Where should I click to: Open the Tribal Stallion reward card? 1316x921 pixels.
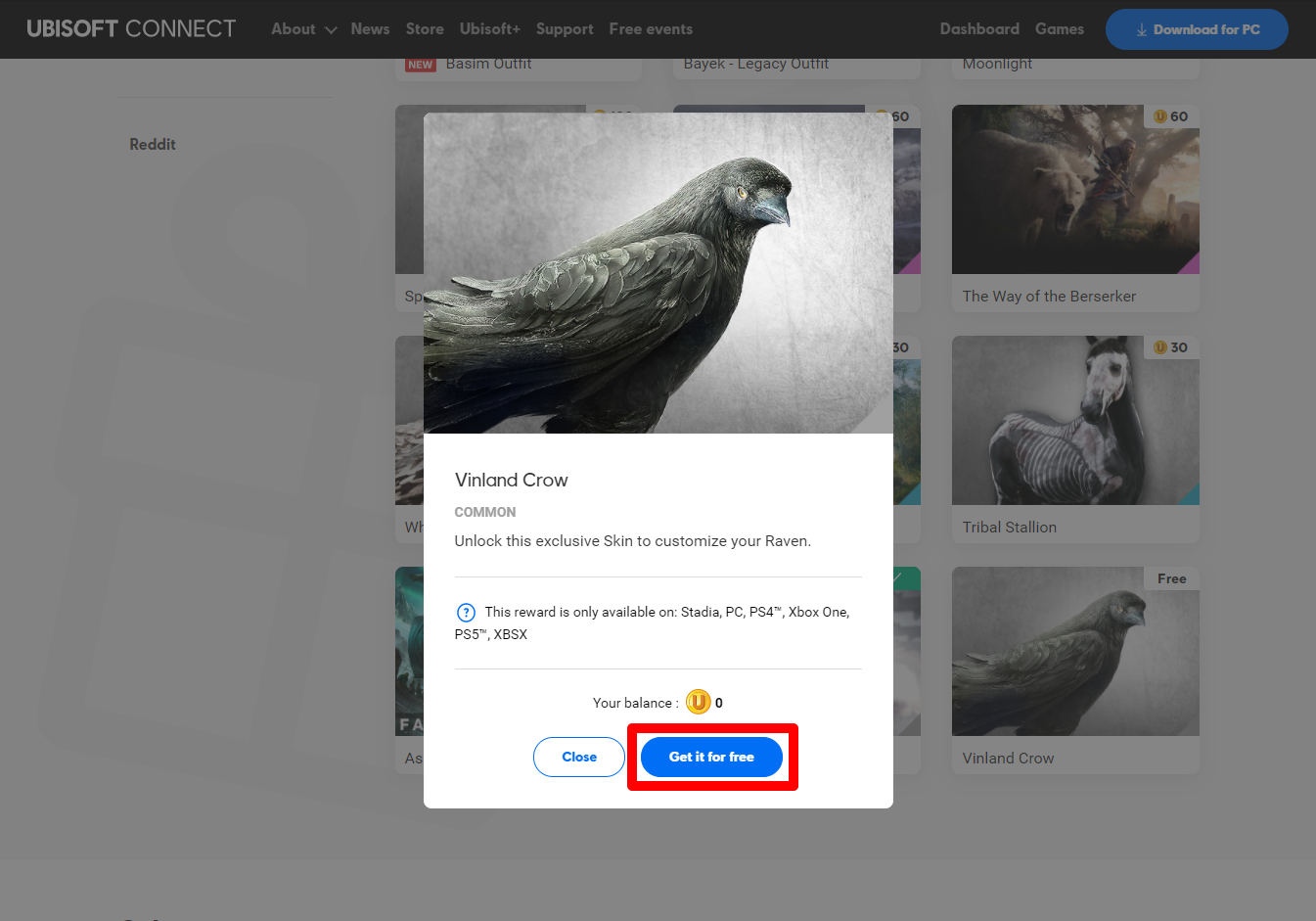1075,439
